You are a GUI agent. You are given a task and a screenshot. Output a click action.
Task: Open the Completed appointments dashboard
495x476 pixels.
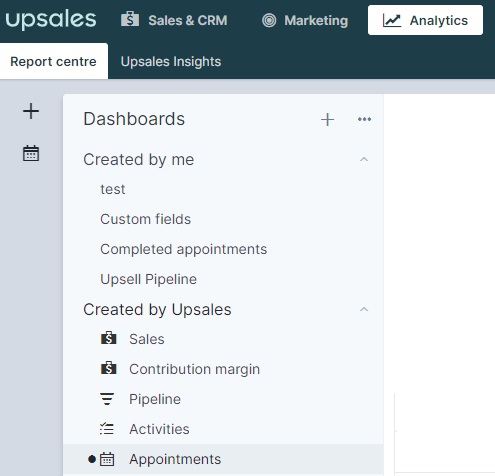(x=184, y=249)
